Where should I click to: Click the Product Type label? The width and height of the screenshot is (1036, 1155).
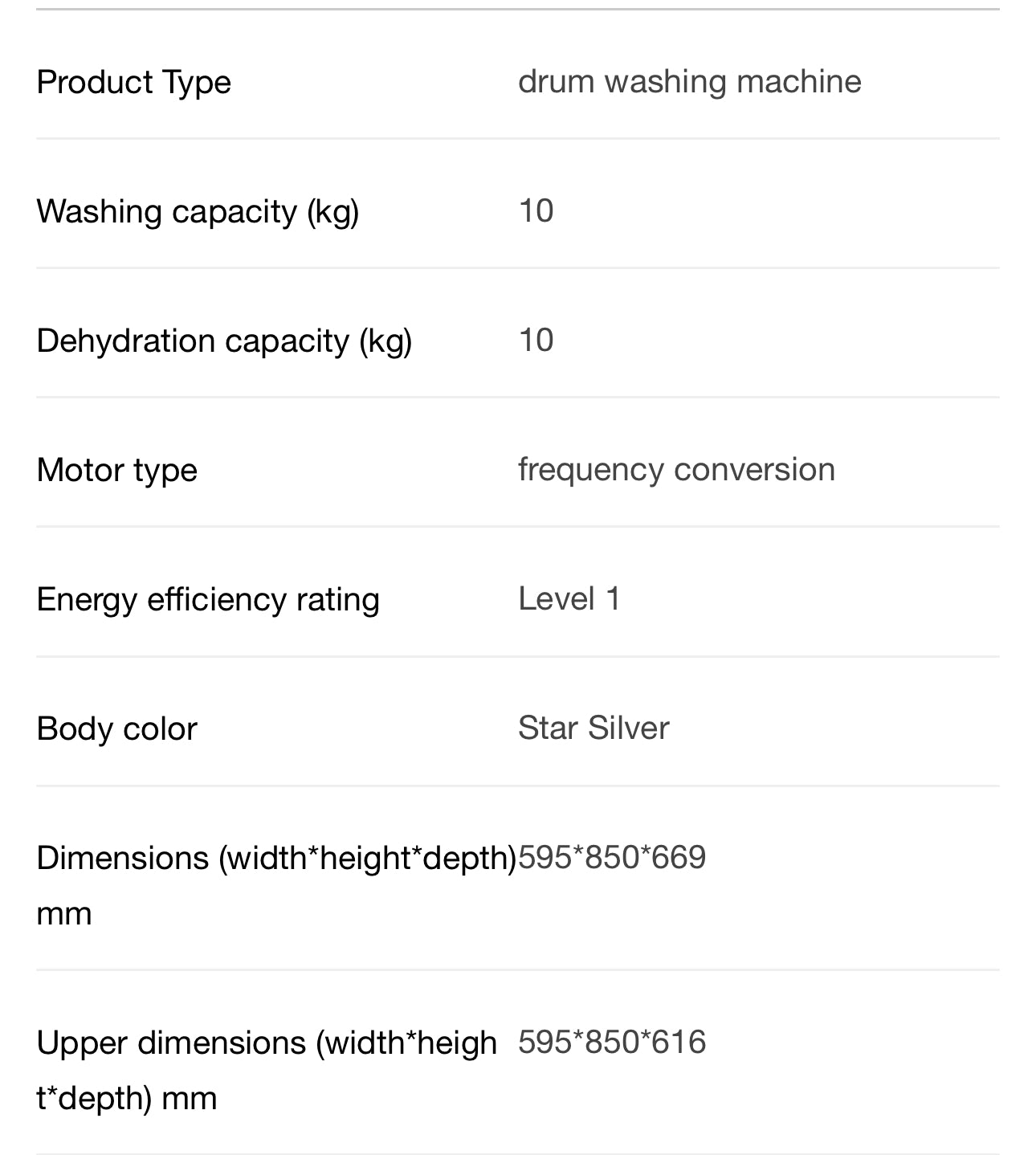pyautogui.click(x=134, y=82)
